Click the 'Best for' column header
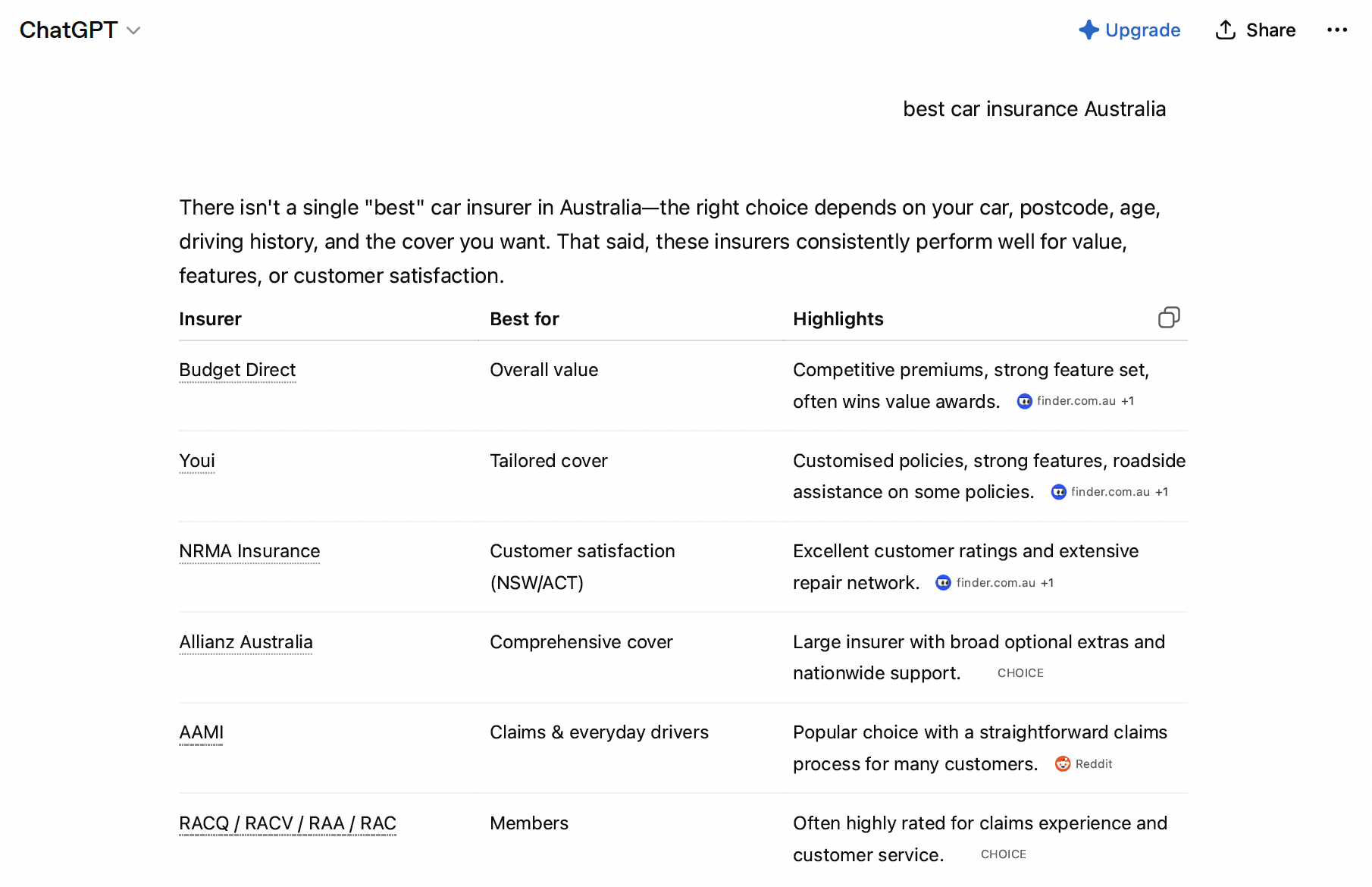The image size is (1372, 887). pyautogui.click(x=525, y=319)
